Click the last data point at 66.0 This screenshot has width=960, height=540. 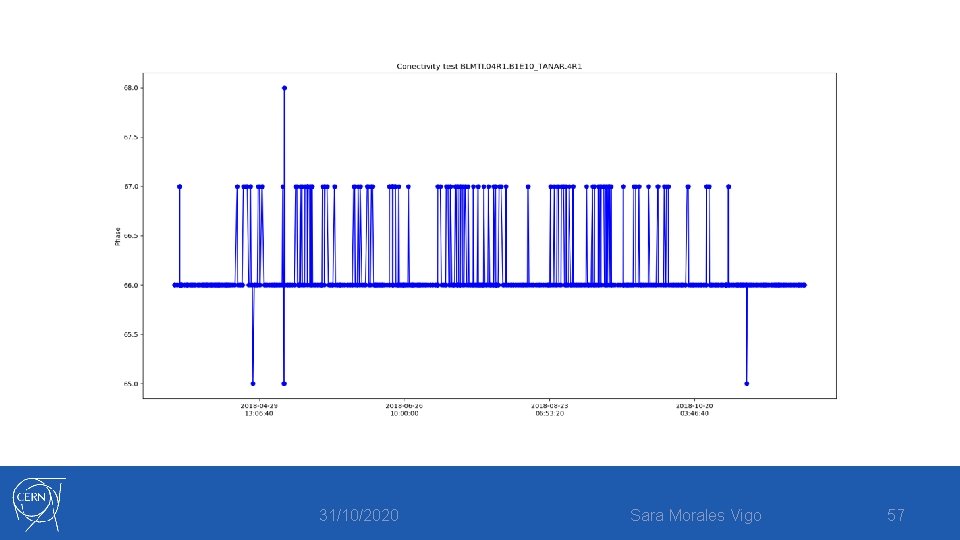(x=804, y=285)
